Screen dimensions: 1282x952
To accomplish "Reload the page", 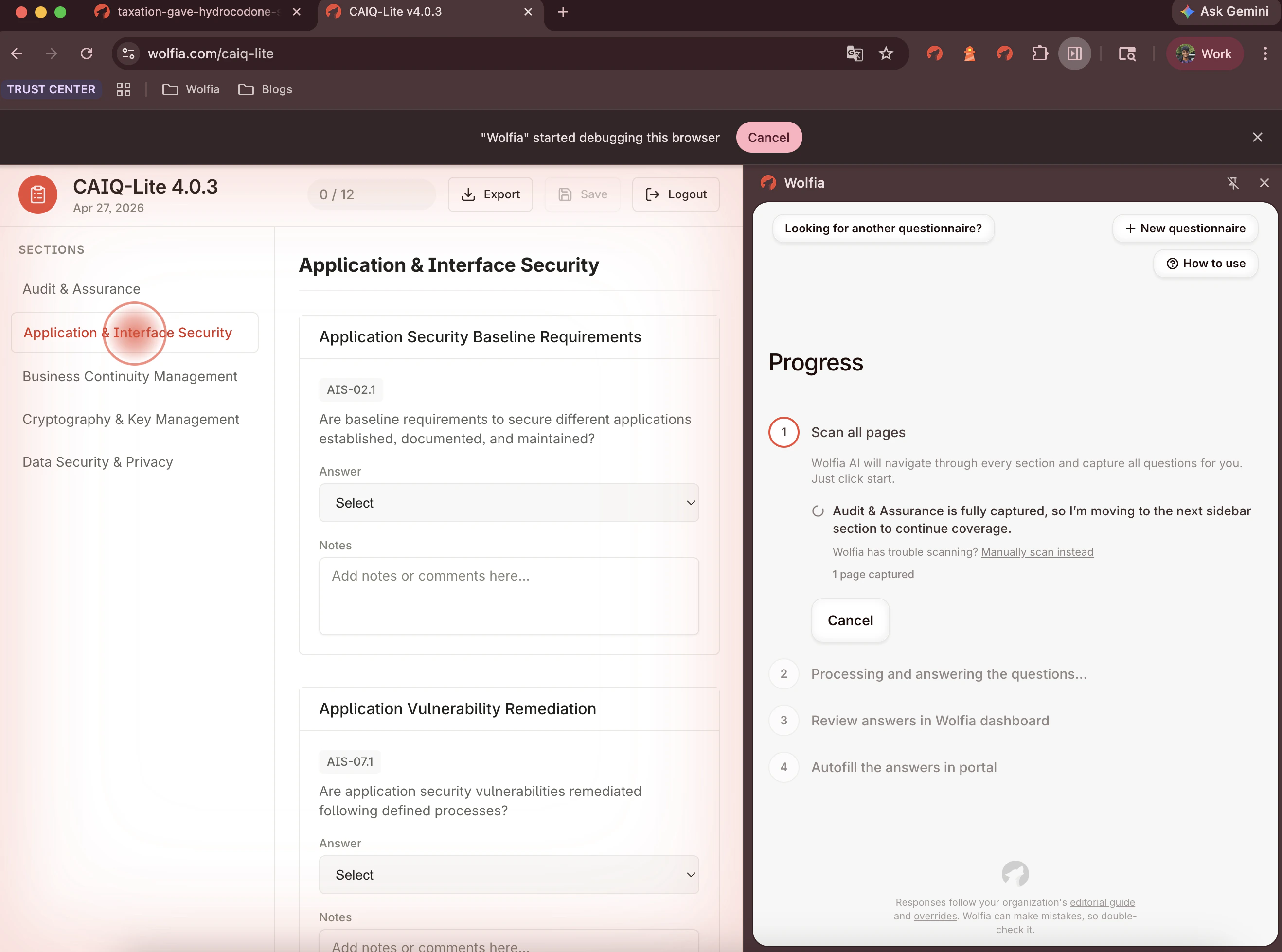I will 87,53.
